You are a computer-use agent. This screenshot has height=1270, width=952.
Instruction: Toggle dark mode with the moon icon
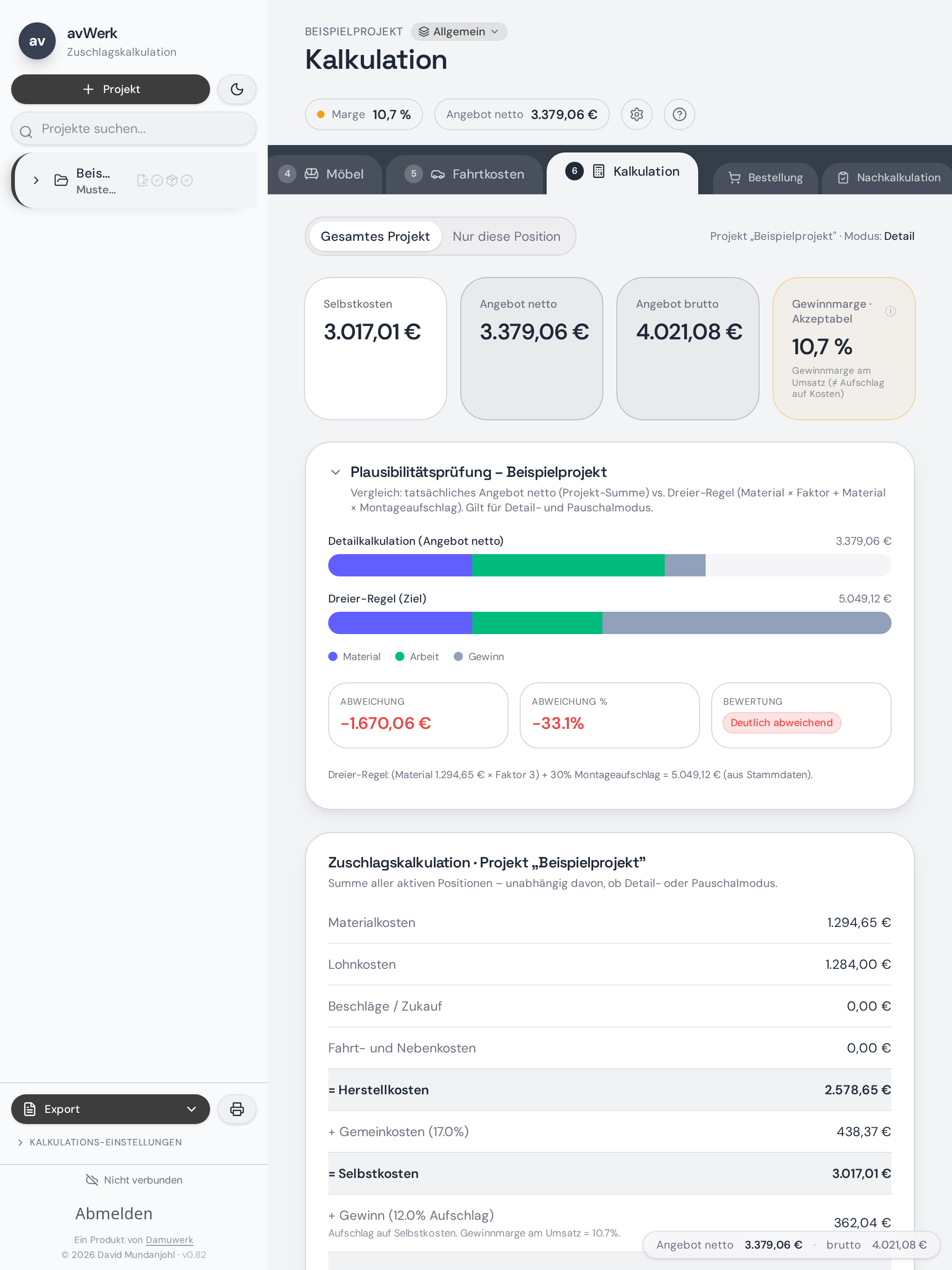(x=237, y=89)
